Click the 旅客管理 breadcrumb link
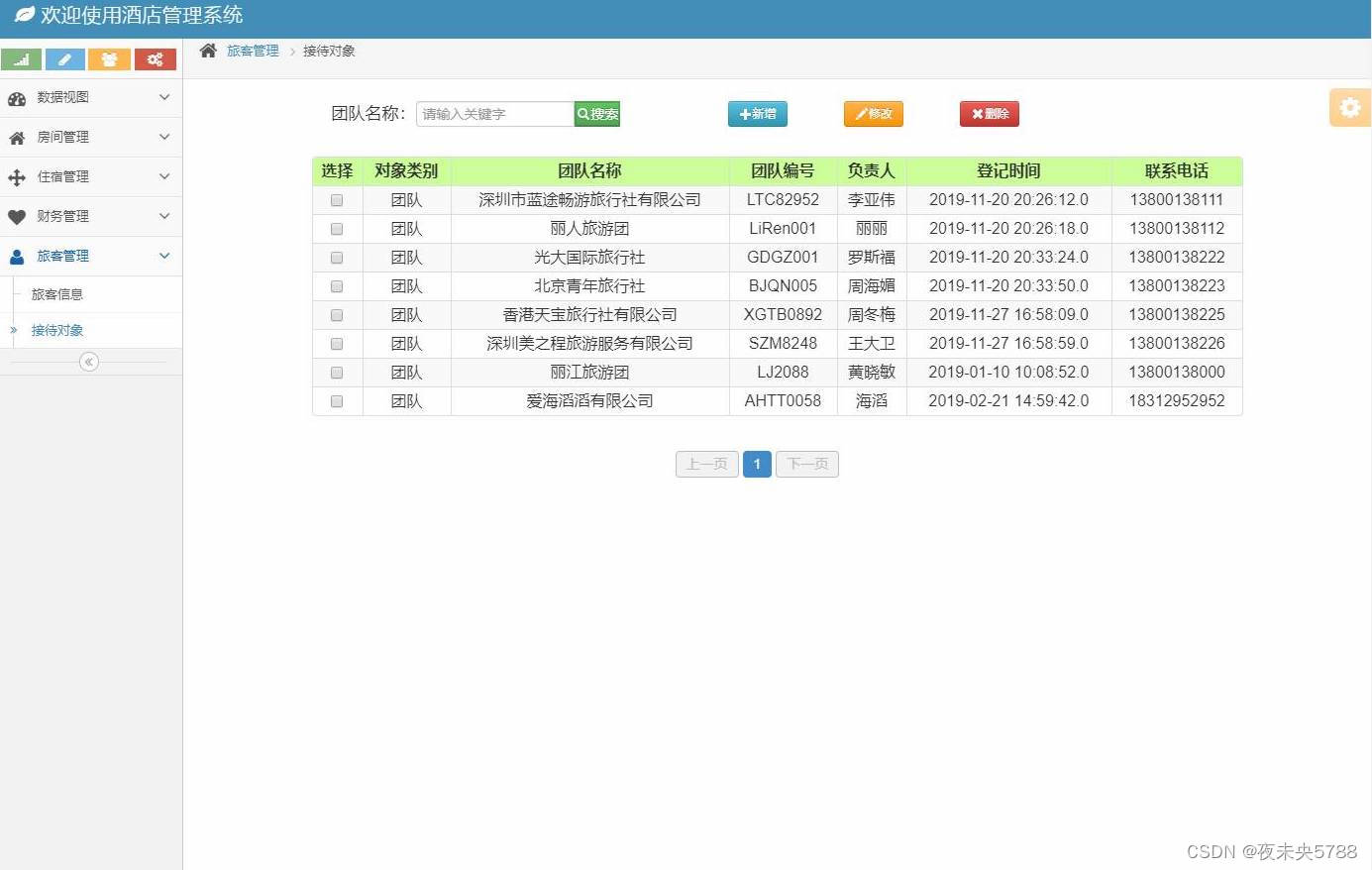 253,51
